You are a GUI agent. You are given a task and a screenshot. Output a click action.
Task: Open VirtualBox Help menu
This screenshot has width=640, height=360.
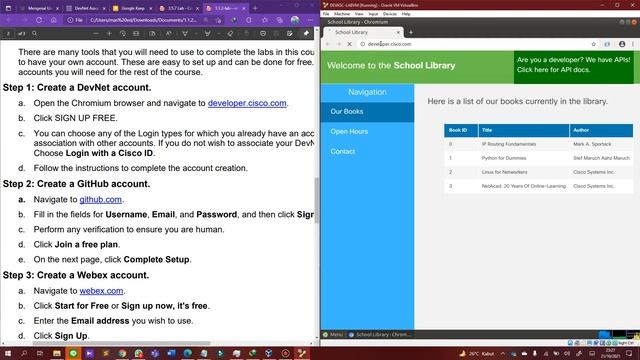click(x=406, y=14)
